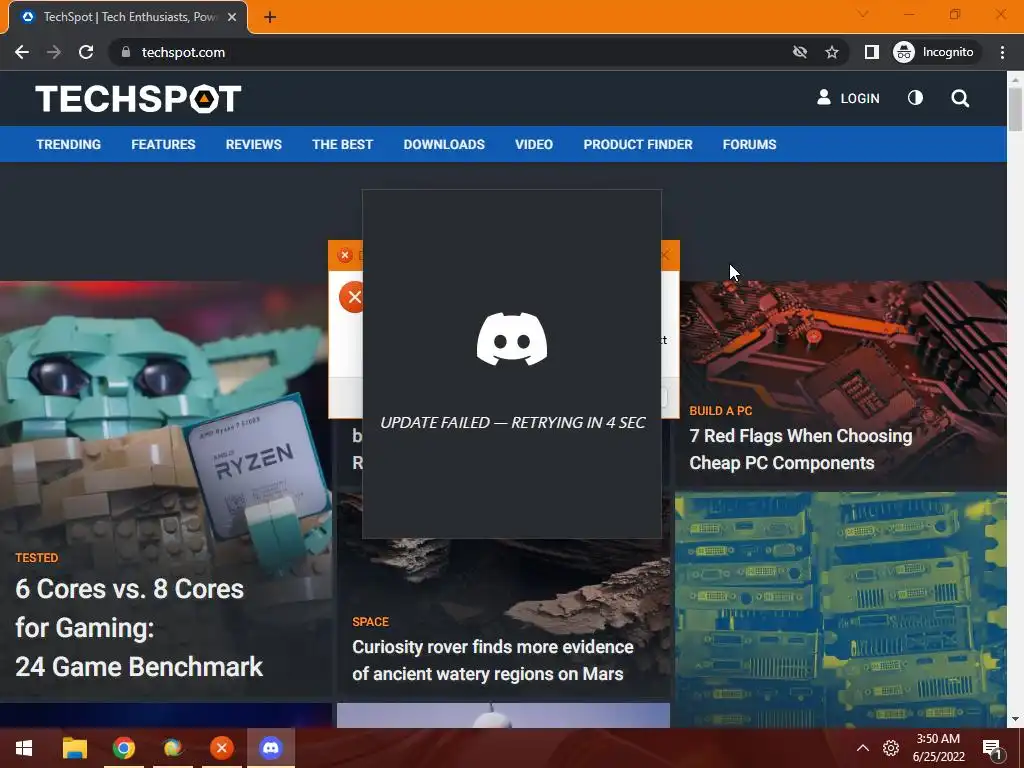The image size is (1024, 768).
Task: Bookmark this page with the star icon
Action: 831,52
